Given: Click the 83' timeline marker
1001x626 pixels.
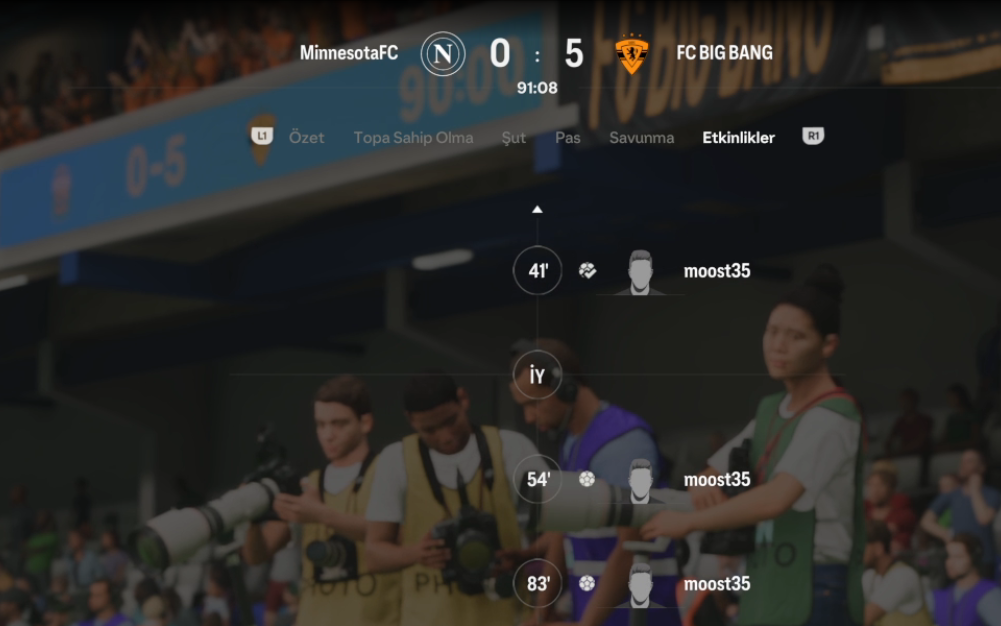Looking at the screenshot, I should pyautogui.click(x=538, y=583).
